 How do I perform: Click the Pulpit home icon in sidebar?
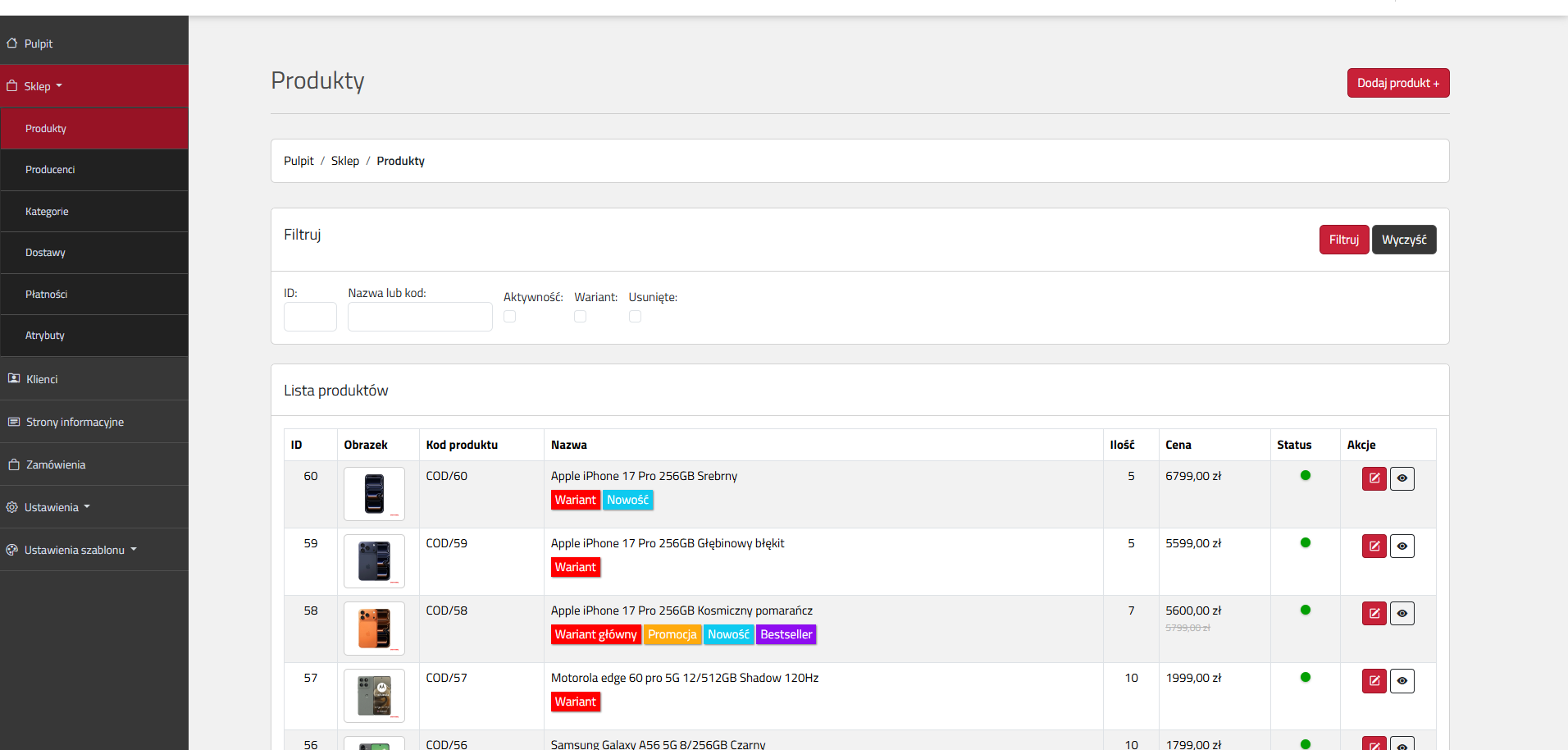pos(12,43)
